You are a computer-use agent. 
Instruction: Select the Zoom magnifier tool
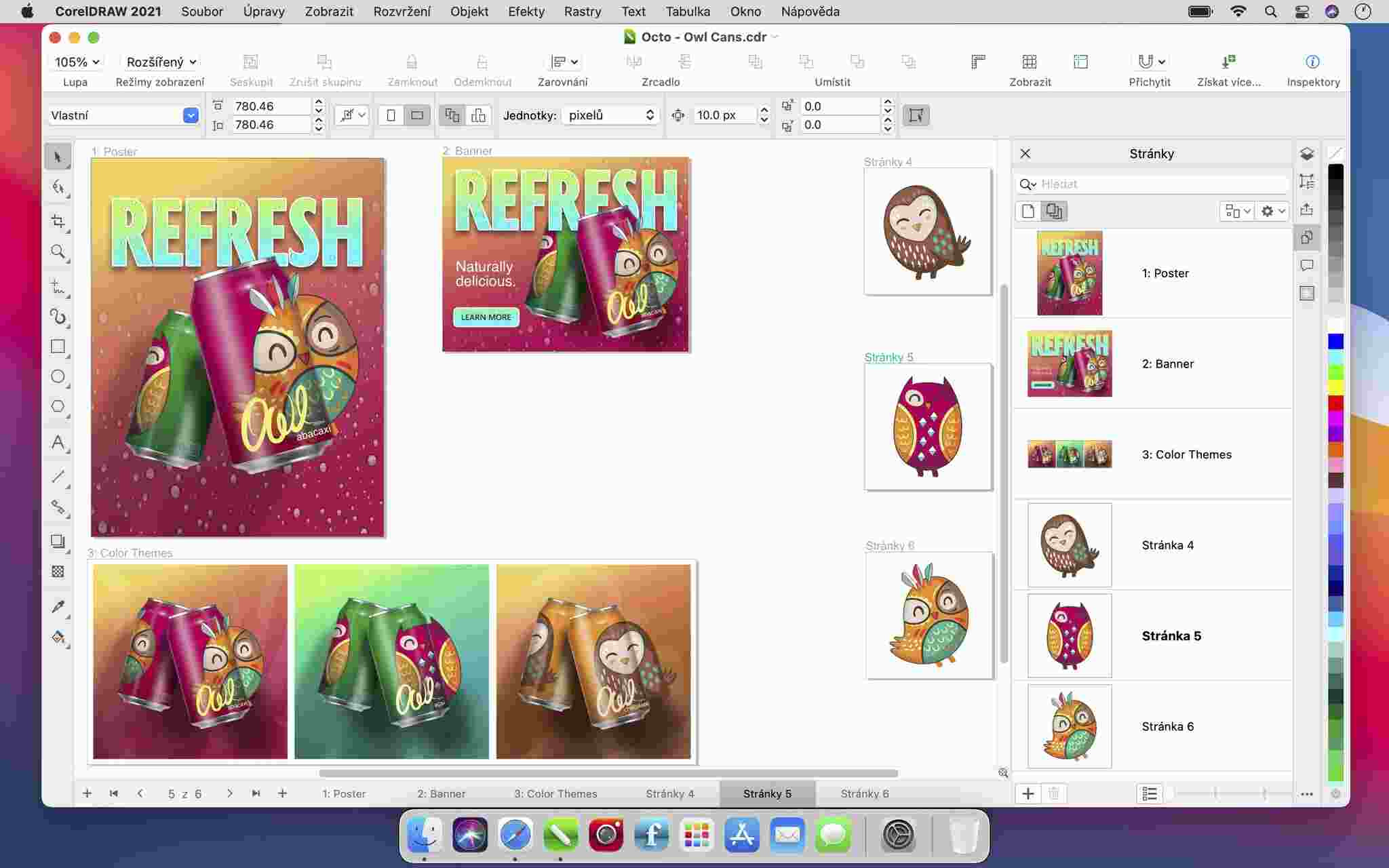coord(58,252)
